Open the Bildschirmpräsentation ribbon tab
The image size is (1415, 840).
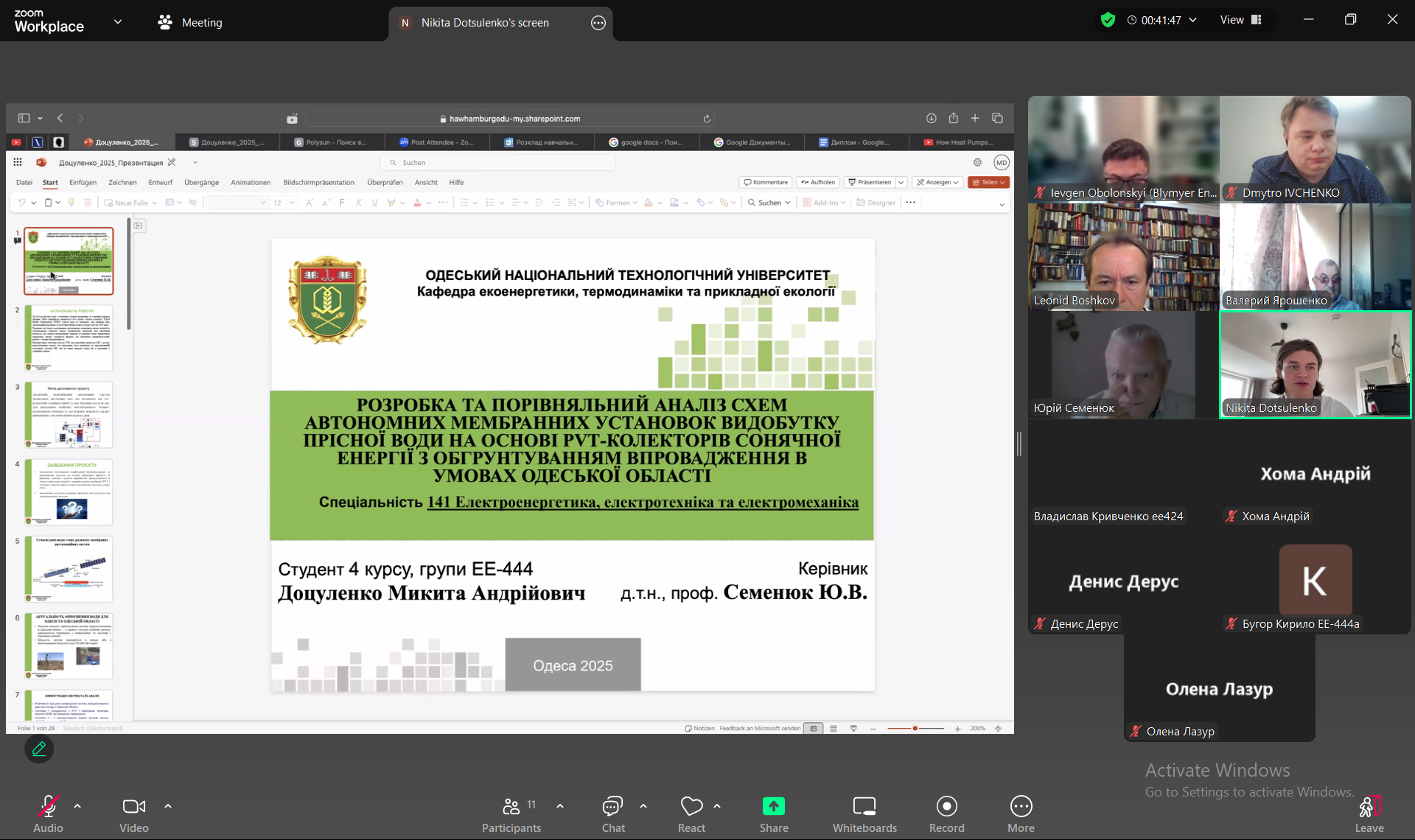pyautogui.click(x=318, y=182)
